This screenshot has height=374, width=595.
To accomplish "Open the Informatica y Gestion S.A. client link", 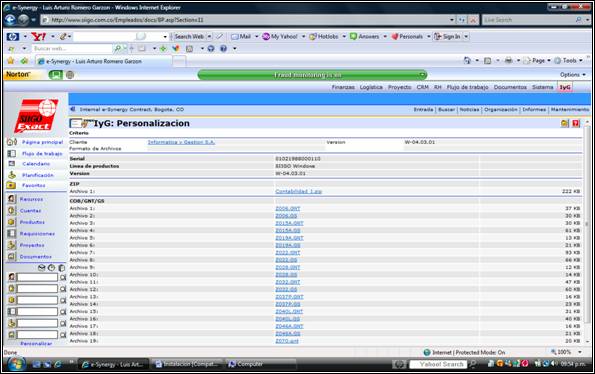I will (181, 142).
